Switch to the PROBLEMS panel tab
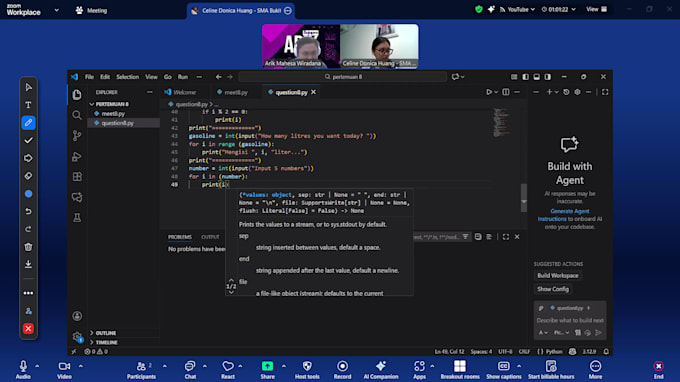 click(x=180, y=237)
